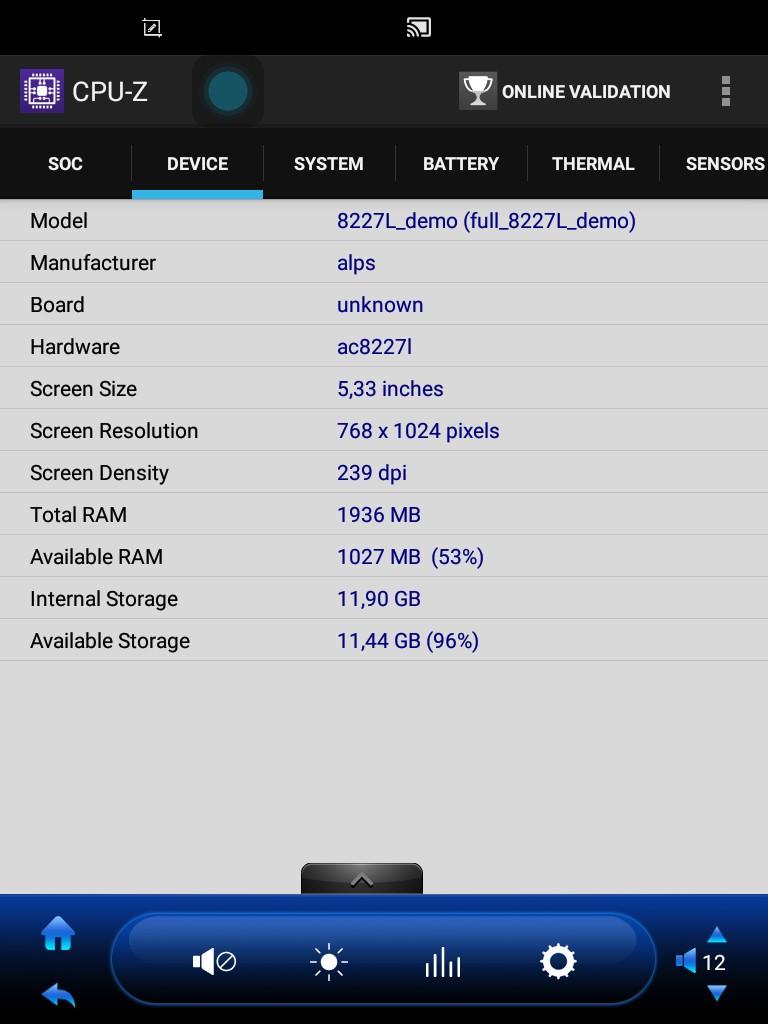This screenshot has width=768, height=1024.
Task: Tap the trophy icon next to Online Validation
Action: coord(478,91)
